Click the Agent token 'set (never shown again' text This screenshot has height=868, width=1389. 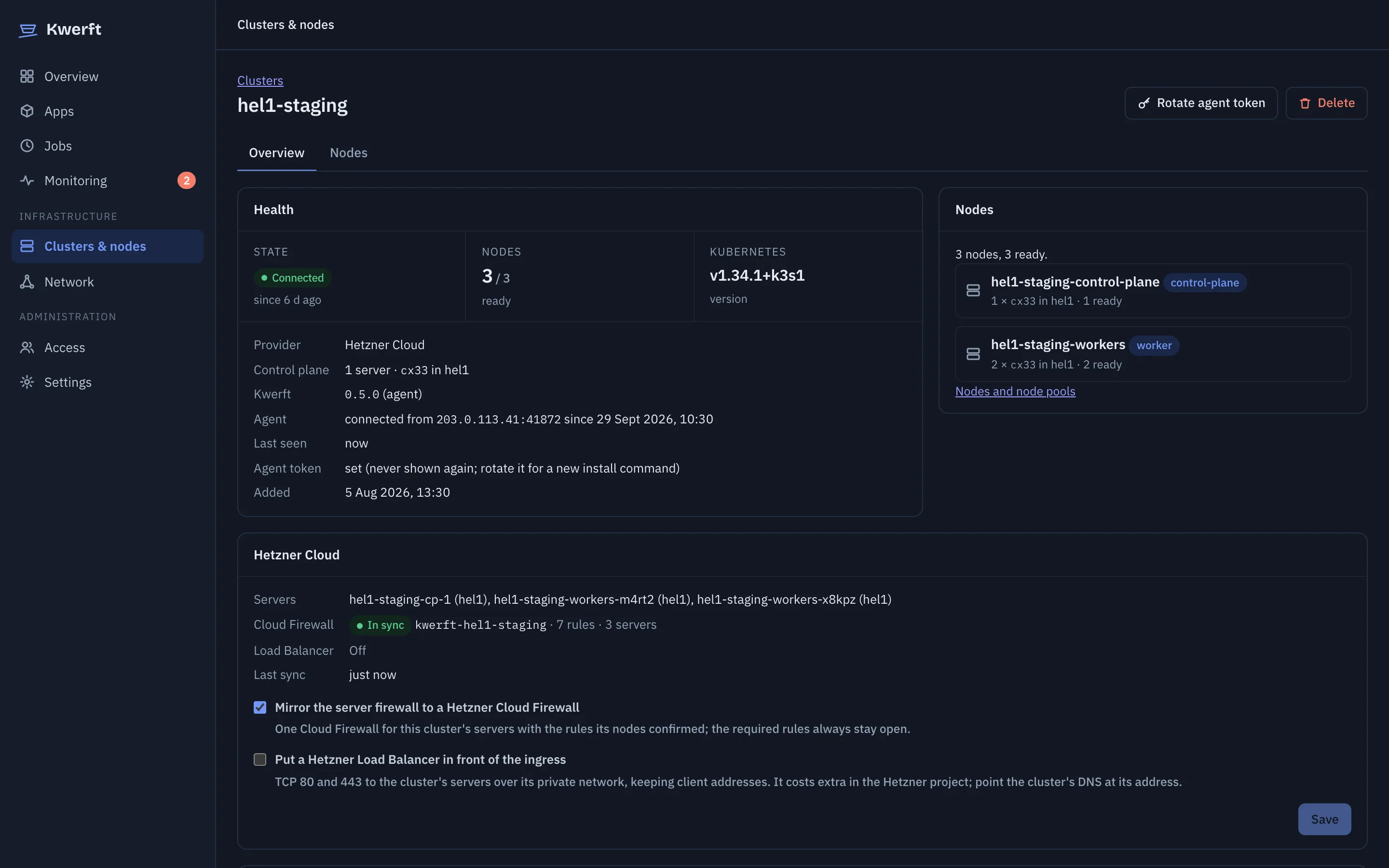512,468
